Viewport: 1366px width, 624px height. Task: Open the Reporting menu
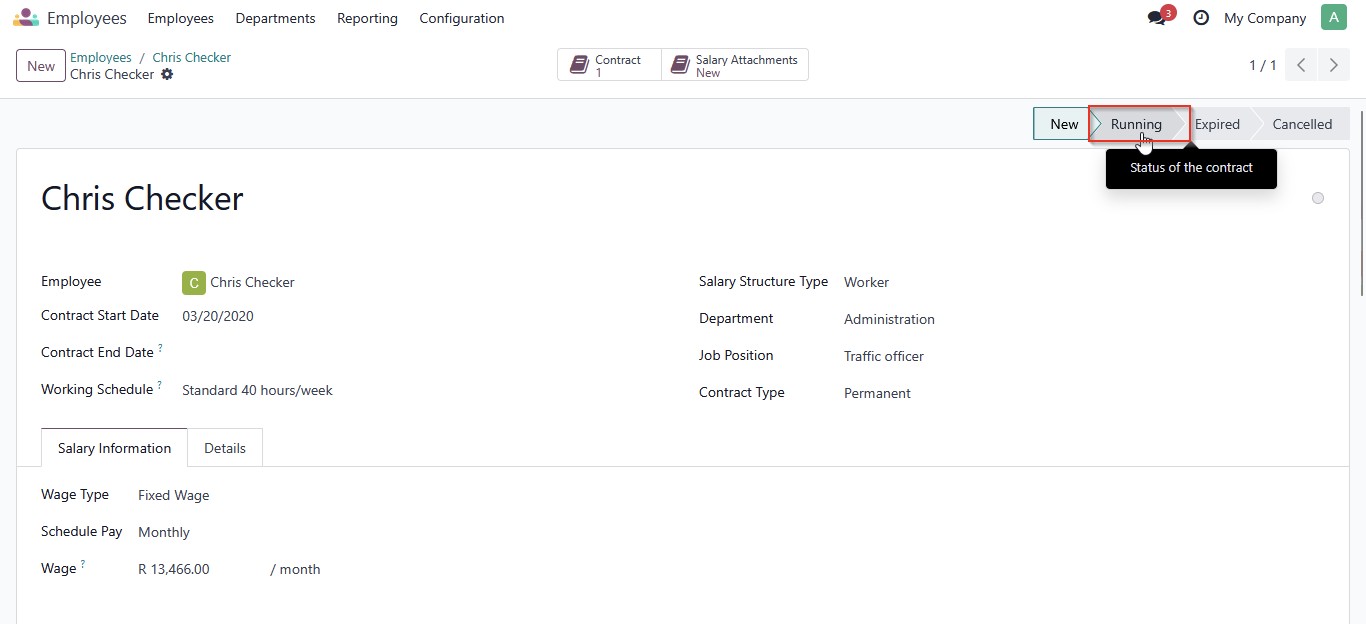pyautogui.click(x=367, y=18)
